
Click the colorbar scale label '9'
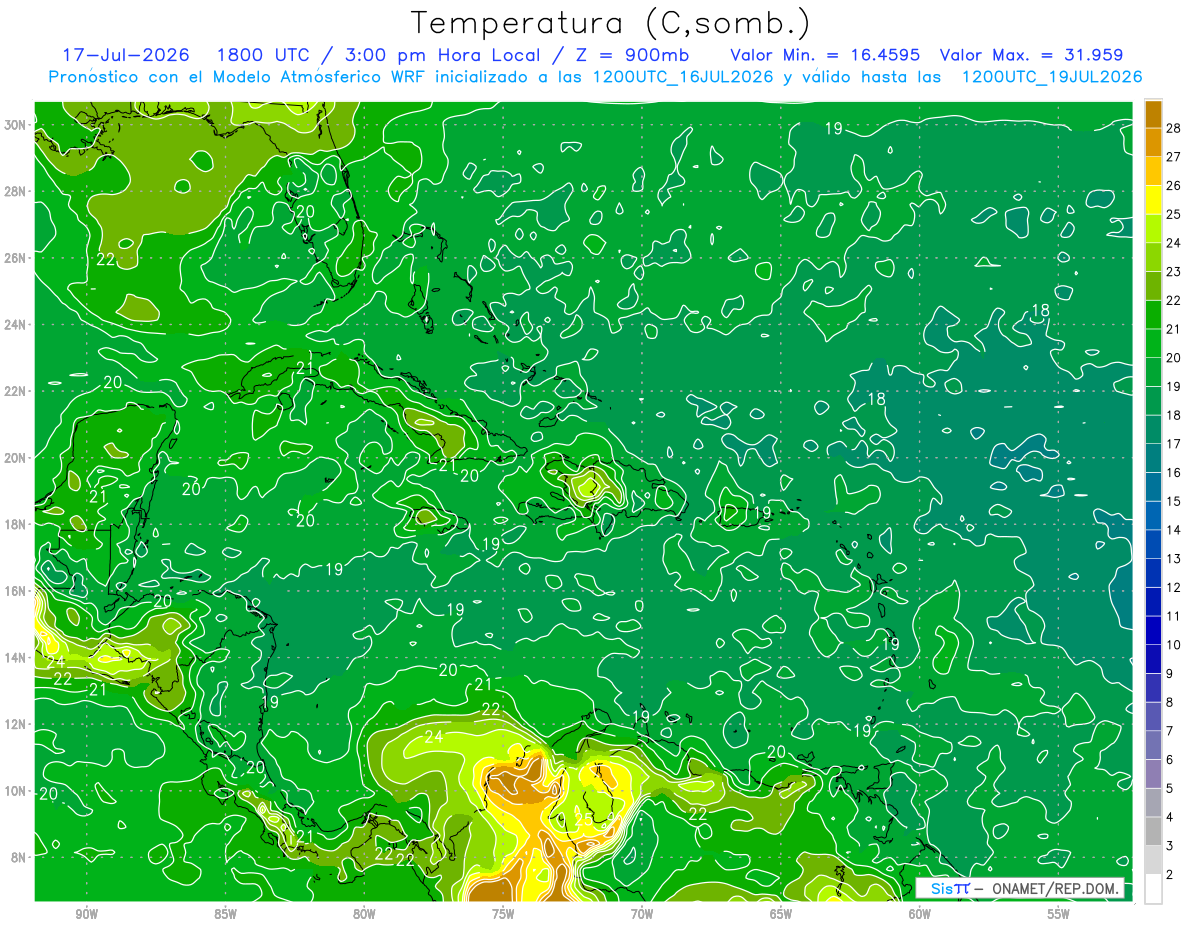pos(1170,673)
